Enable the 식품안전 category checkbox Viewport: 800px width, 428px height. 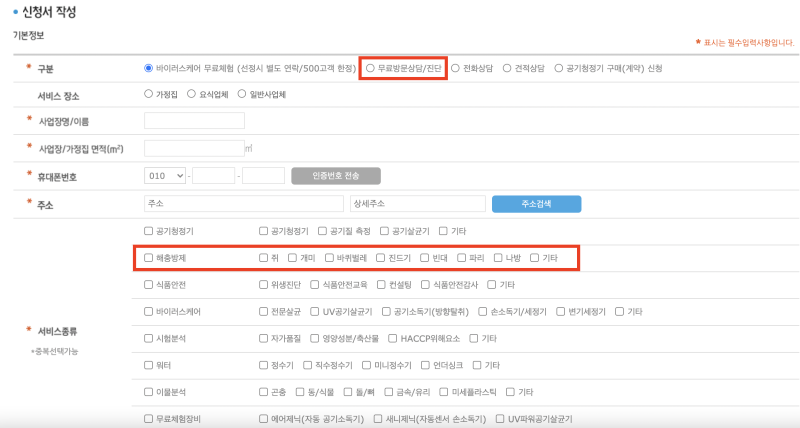tap(148, 285)
